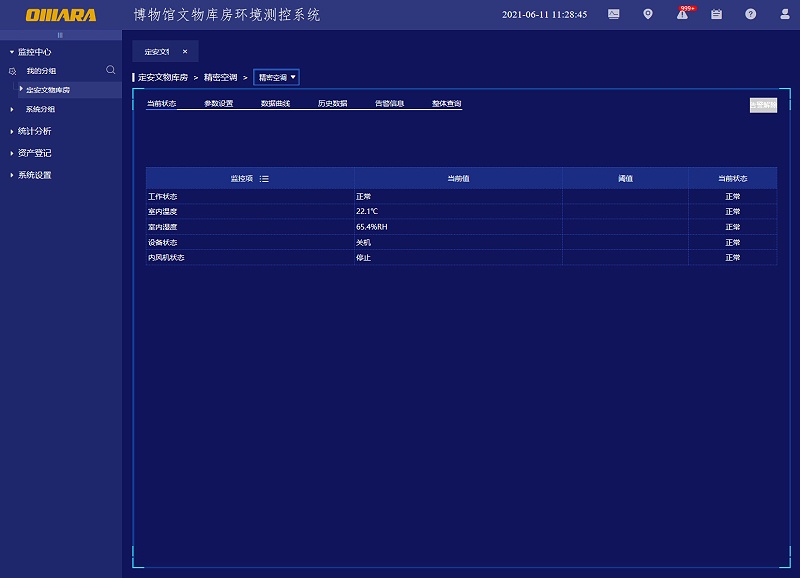
Task: Click the list icon next to 监控项
Action: (x=262, y=178)
